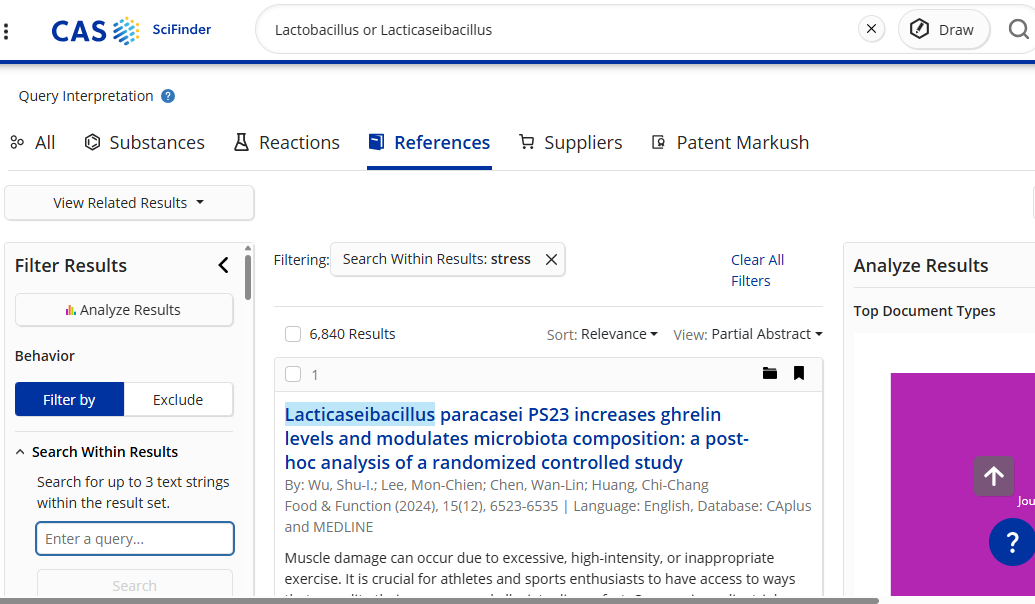Switch to the Reactions tab

(x=287, y=142)
